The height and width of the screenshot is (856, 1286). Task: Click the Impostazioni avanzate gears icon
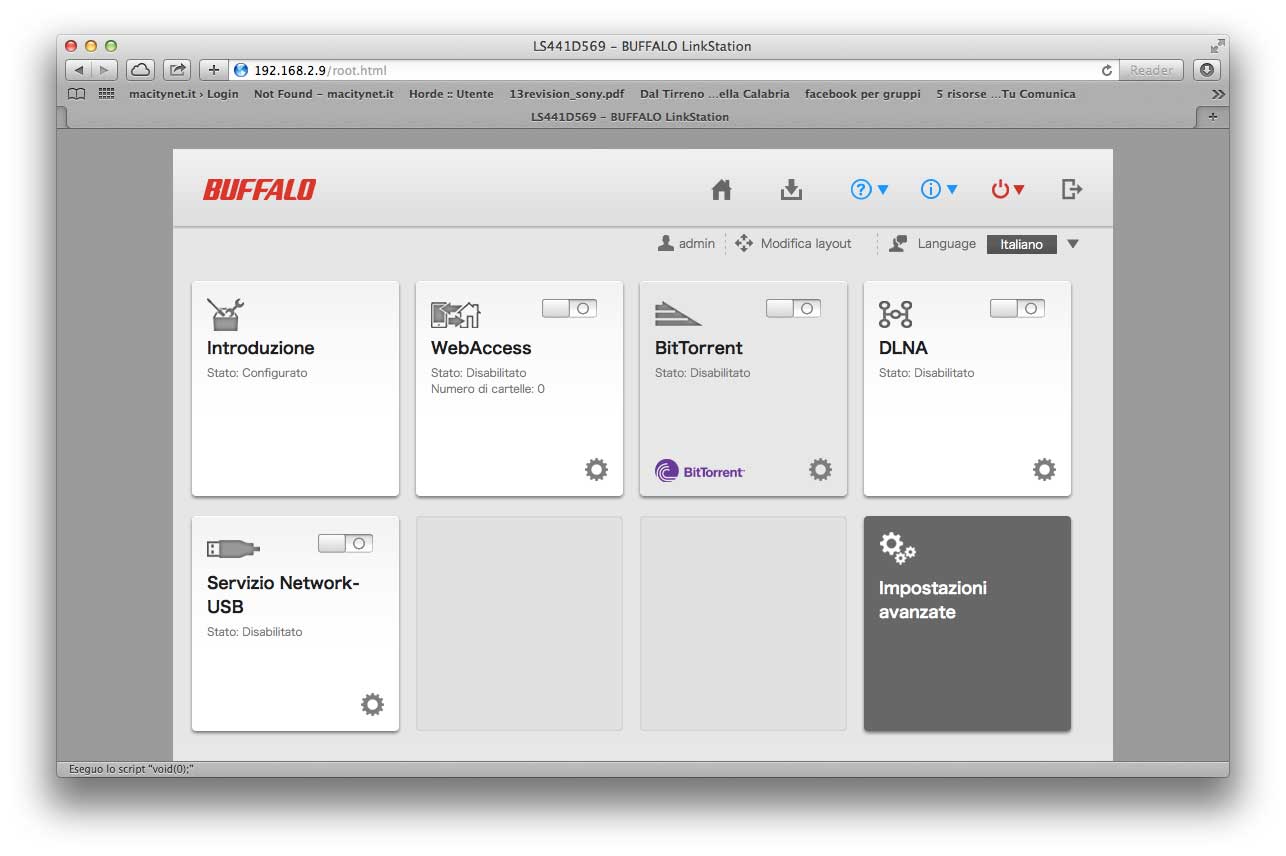pos(897,548)
